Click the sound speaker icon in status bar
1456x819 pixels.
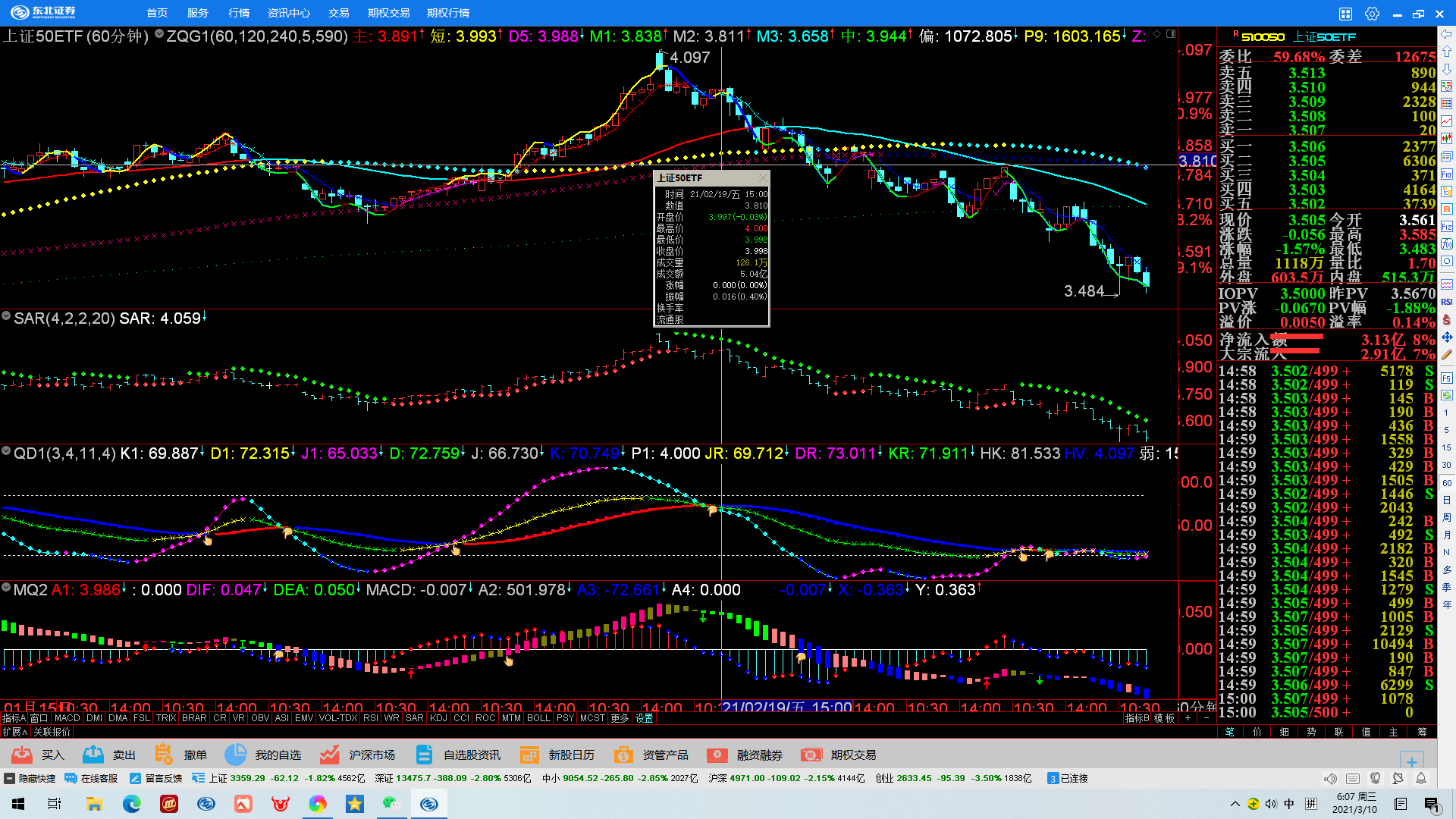[x=1330, y=779]
